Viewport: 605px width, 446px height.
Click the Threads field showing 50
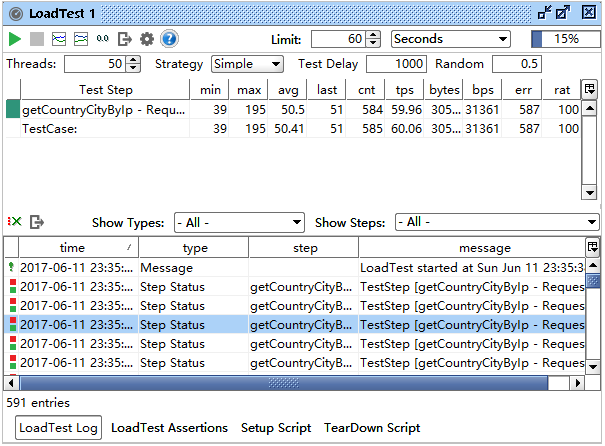(95, 64)
